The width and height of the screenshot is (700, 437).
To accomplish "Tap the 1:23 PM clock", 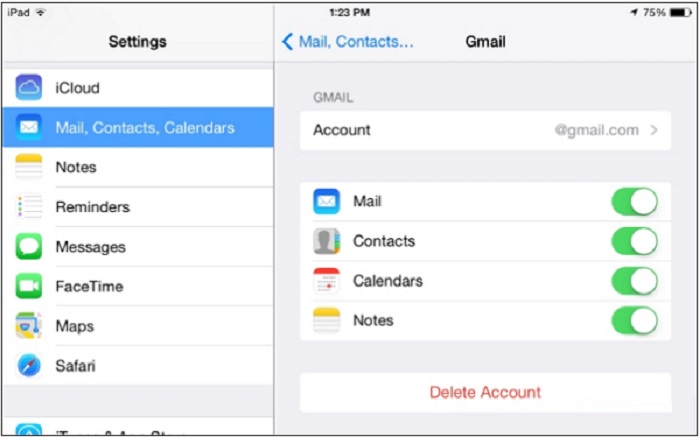I will [349, 12].
